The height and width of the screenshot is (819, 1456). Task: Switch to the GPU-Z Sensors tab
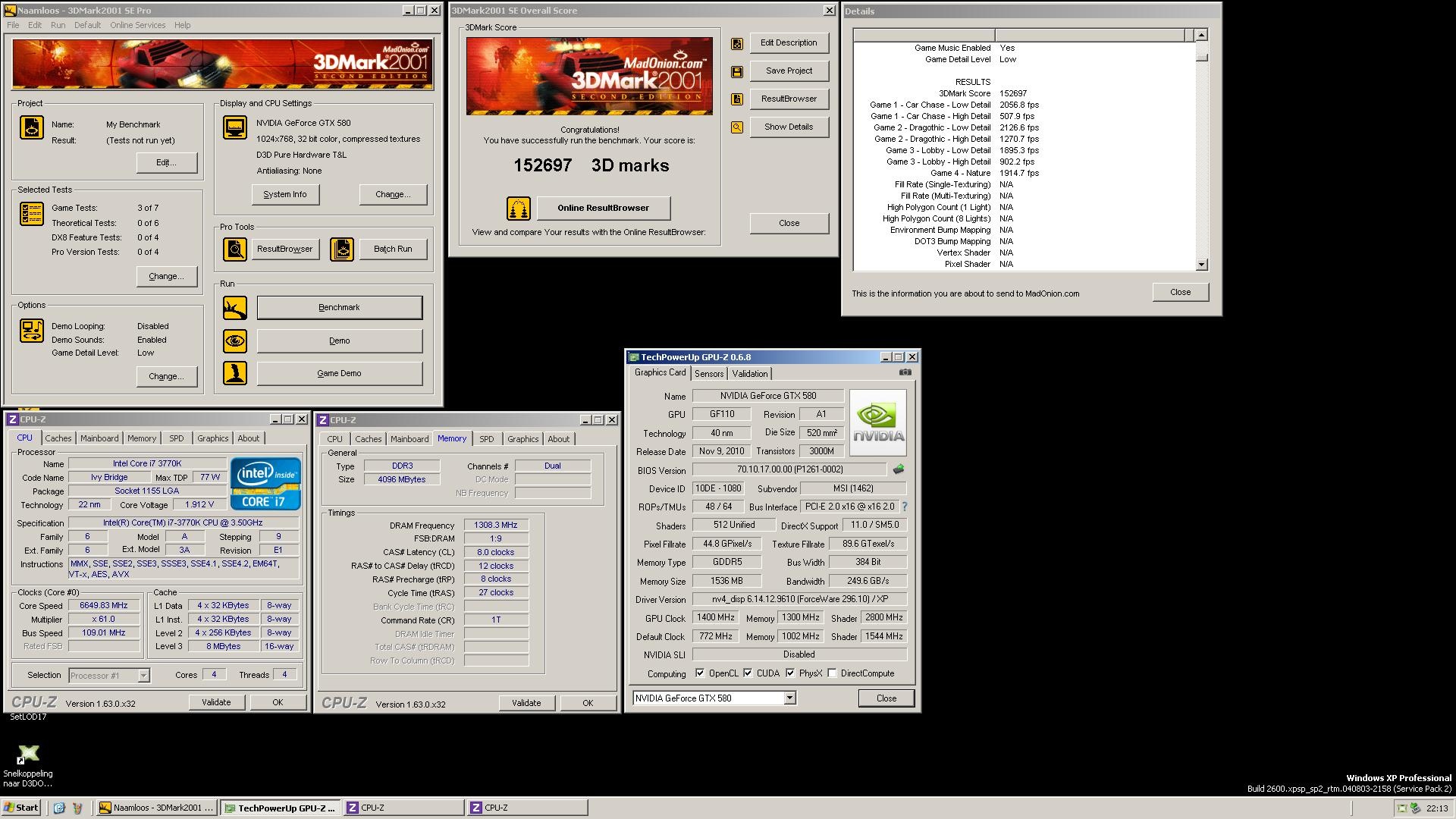click(709, 374)
